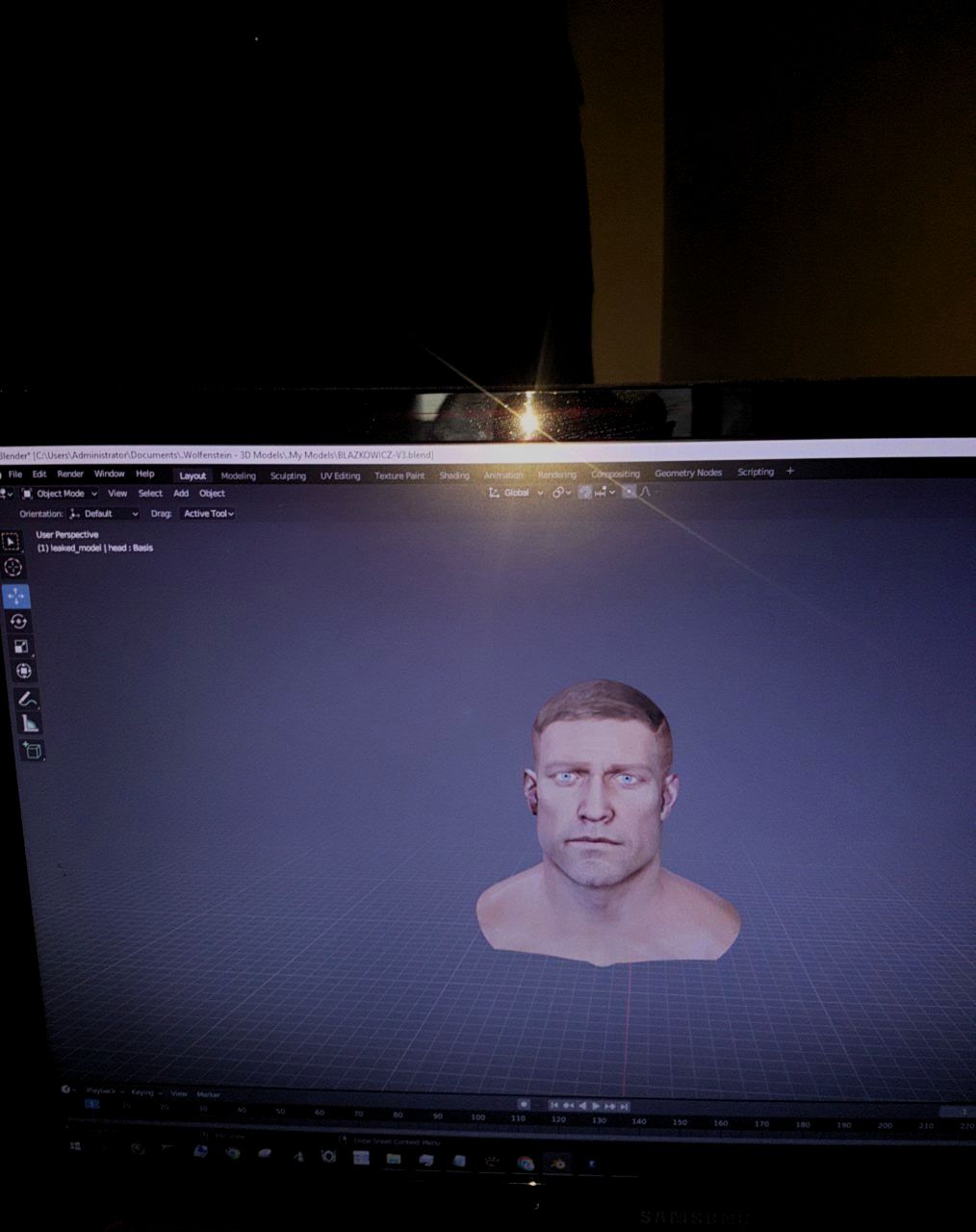Image resolution: width=976 pixels, height=1232 pixels.
Task: Switch to the Texture Paint workspace tab
Action: pyautogui.click(x=399, y=475)
